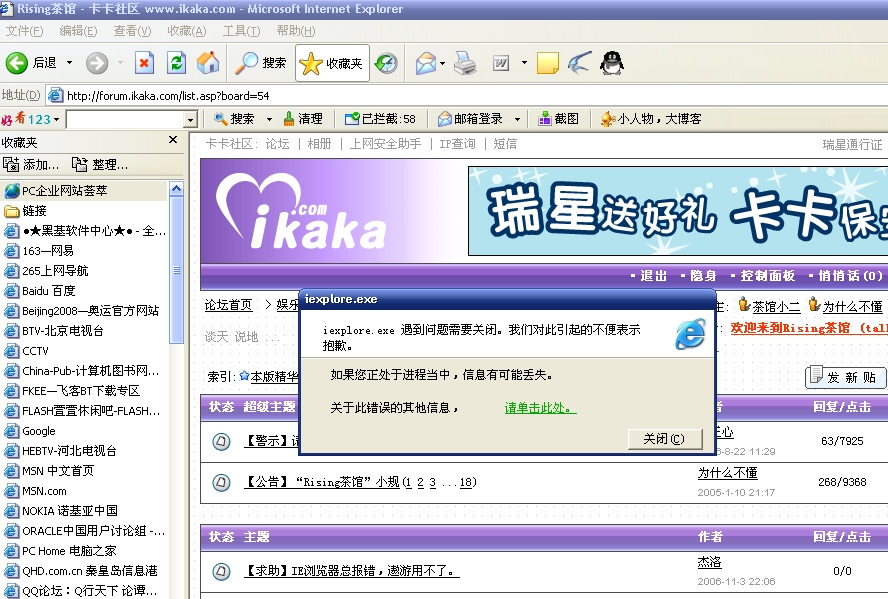888x599 pixels.
Task: Open the 收藏(A) menu
Action: point(186,31)
